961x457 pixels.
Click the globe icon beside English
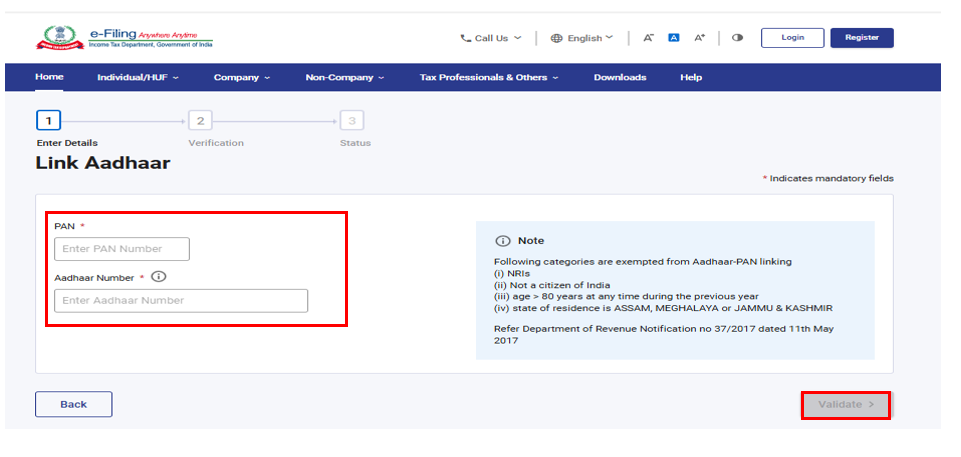(556, 38)
